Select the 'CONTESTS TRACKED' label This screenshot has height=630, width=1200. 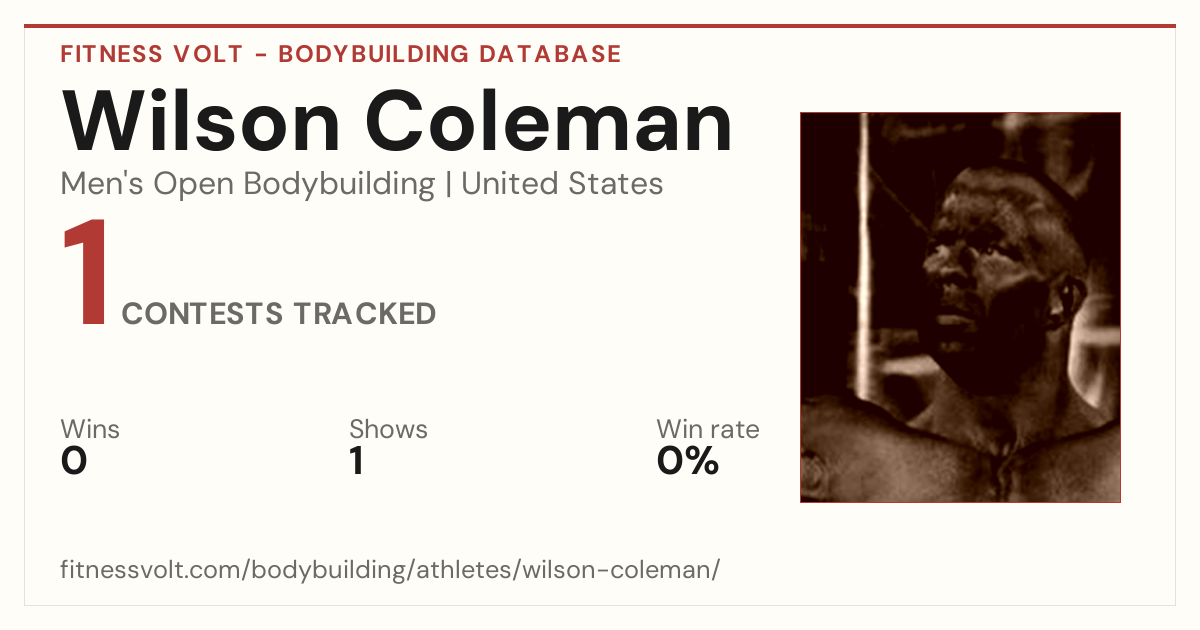tap(279, 314)
